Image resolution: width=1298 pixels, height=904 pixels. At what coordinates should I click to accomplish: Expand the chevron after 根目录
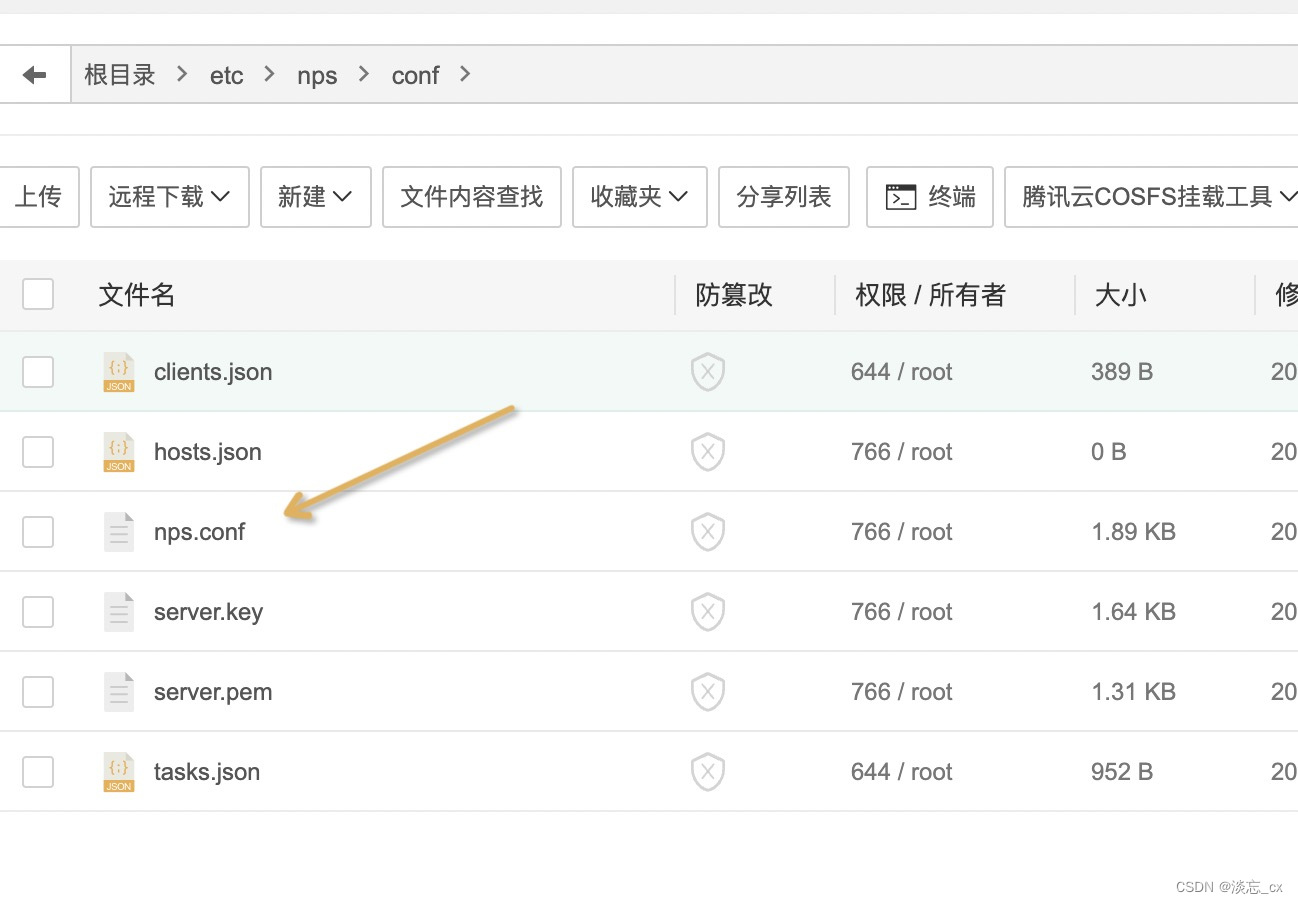(182, 74)
